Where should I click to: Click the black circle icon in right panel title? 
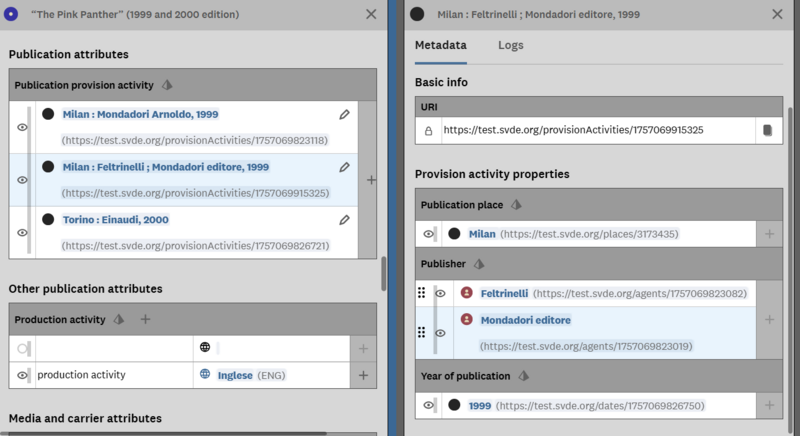click(x=417, y=14)
